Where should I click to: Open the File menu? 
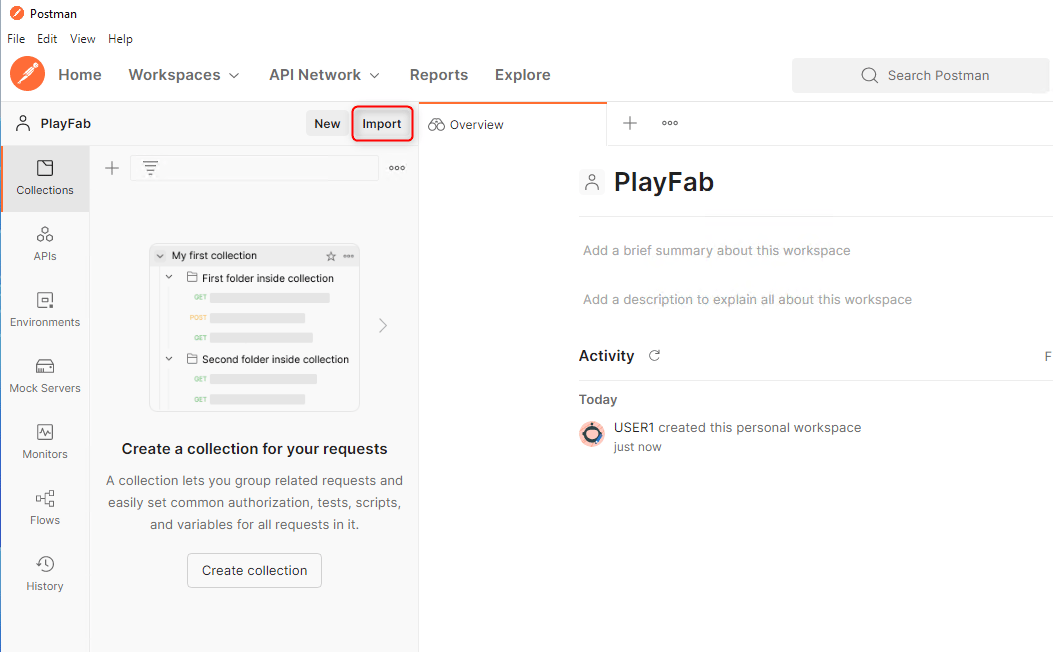[x=16, y=39]
